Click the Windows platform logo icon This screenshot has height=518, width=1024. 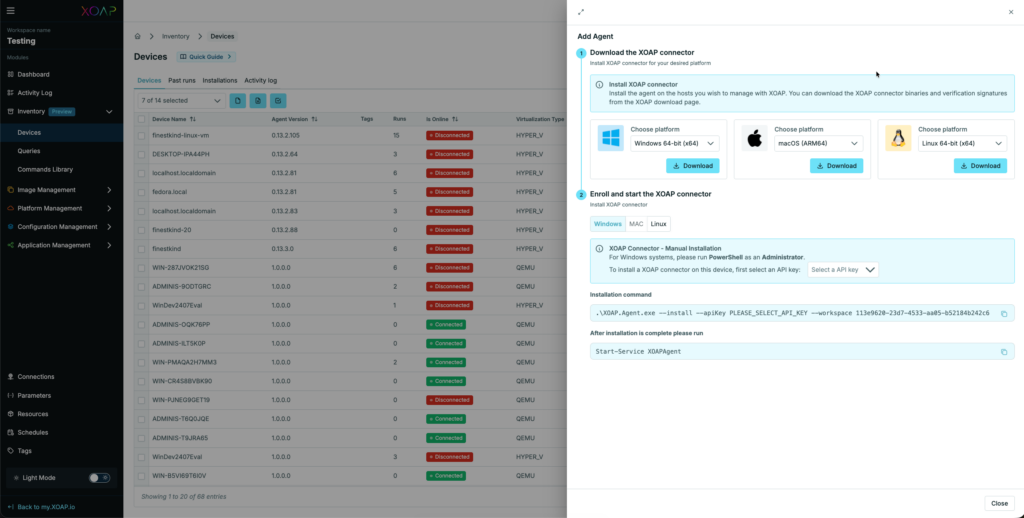(611, 138)
